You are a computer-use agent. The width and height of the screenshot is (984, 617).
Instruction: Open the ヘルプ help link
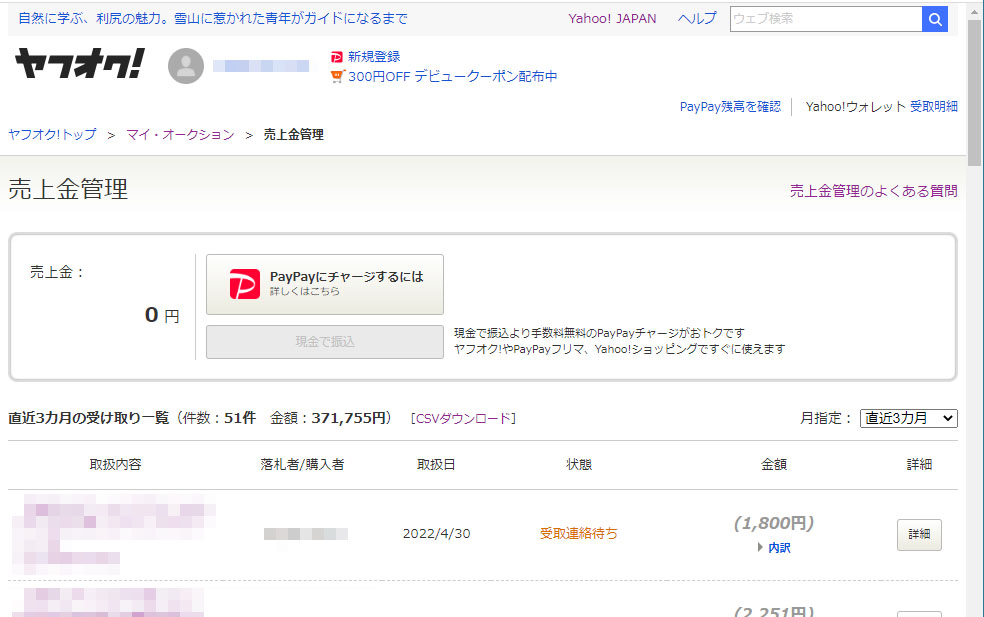(696, 19)
